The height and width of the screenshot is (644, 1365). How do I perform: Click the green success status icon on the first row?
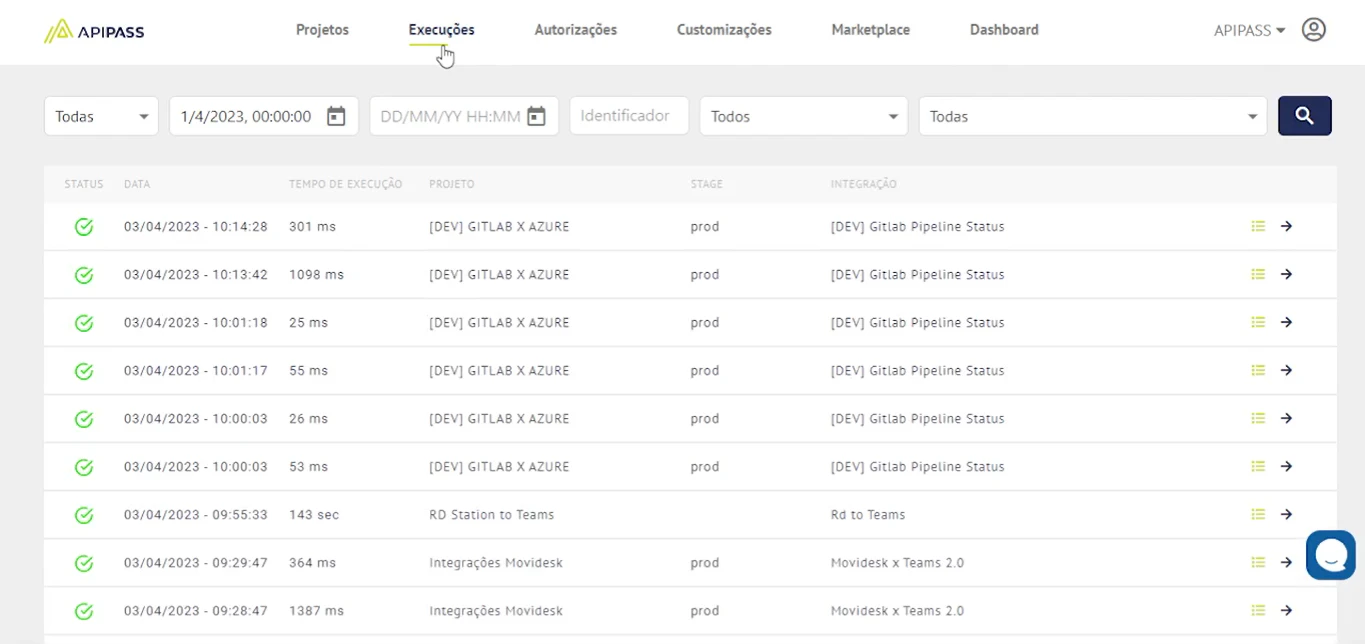(83, 226)
